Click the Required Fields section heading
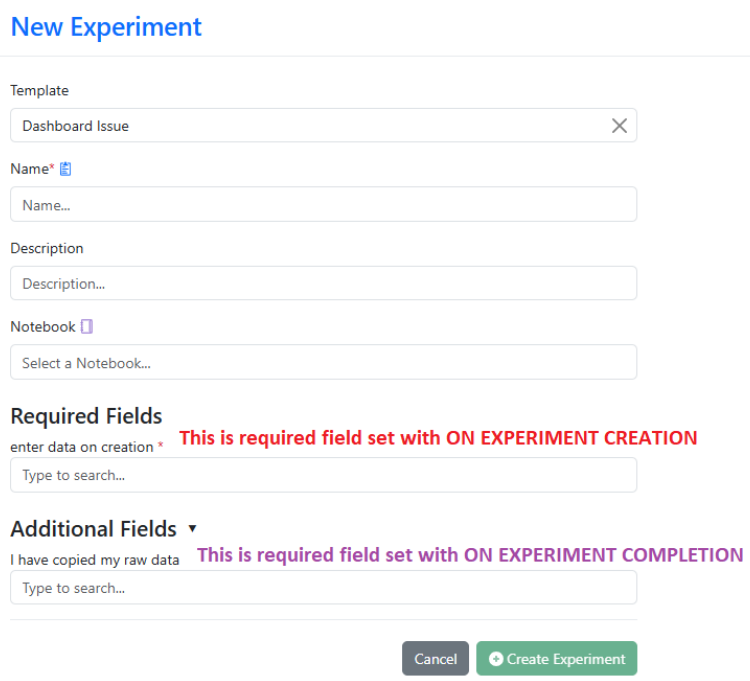The height and width of the screenshot is (681, 750). pos(87,416)
